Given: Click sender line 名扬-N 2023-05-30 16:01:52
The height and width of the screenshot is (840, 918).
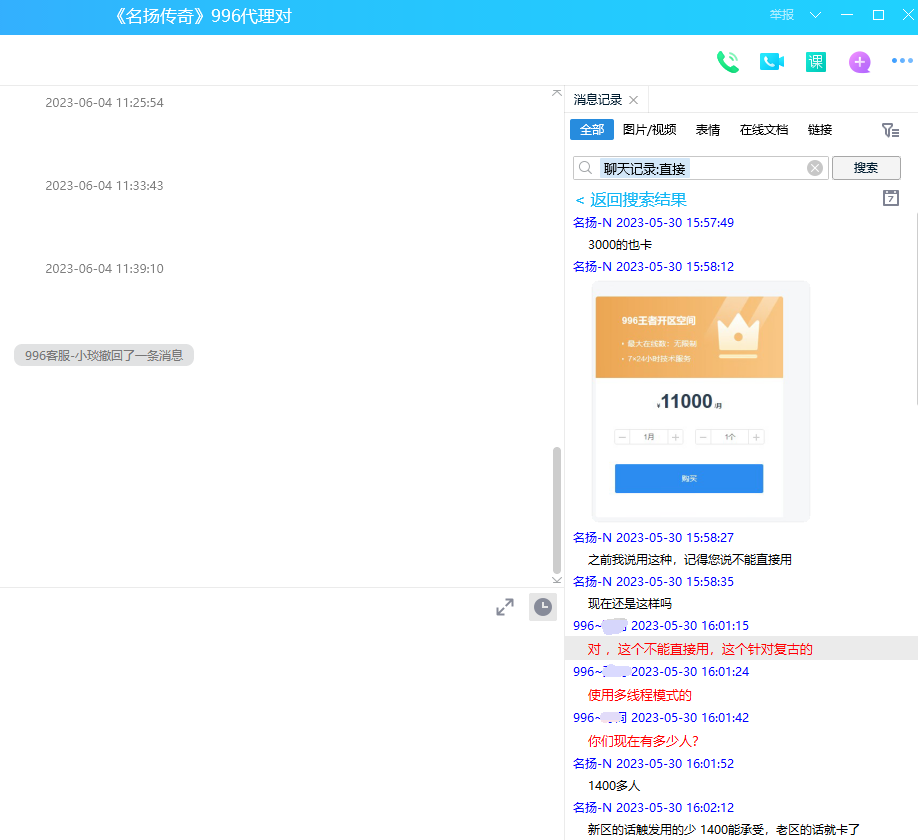Looking at the screenshot, I should [653, 763].
